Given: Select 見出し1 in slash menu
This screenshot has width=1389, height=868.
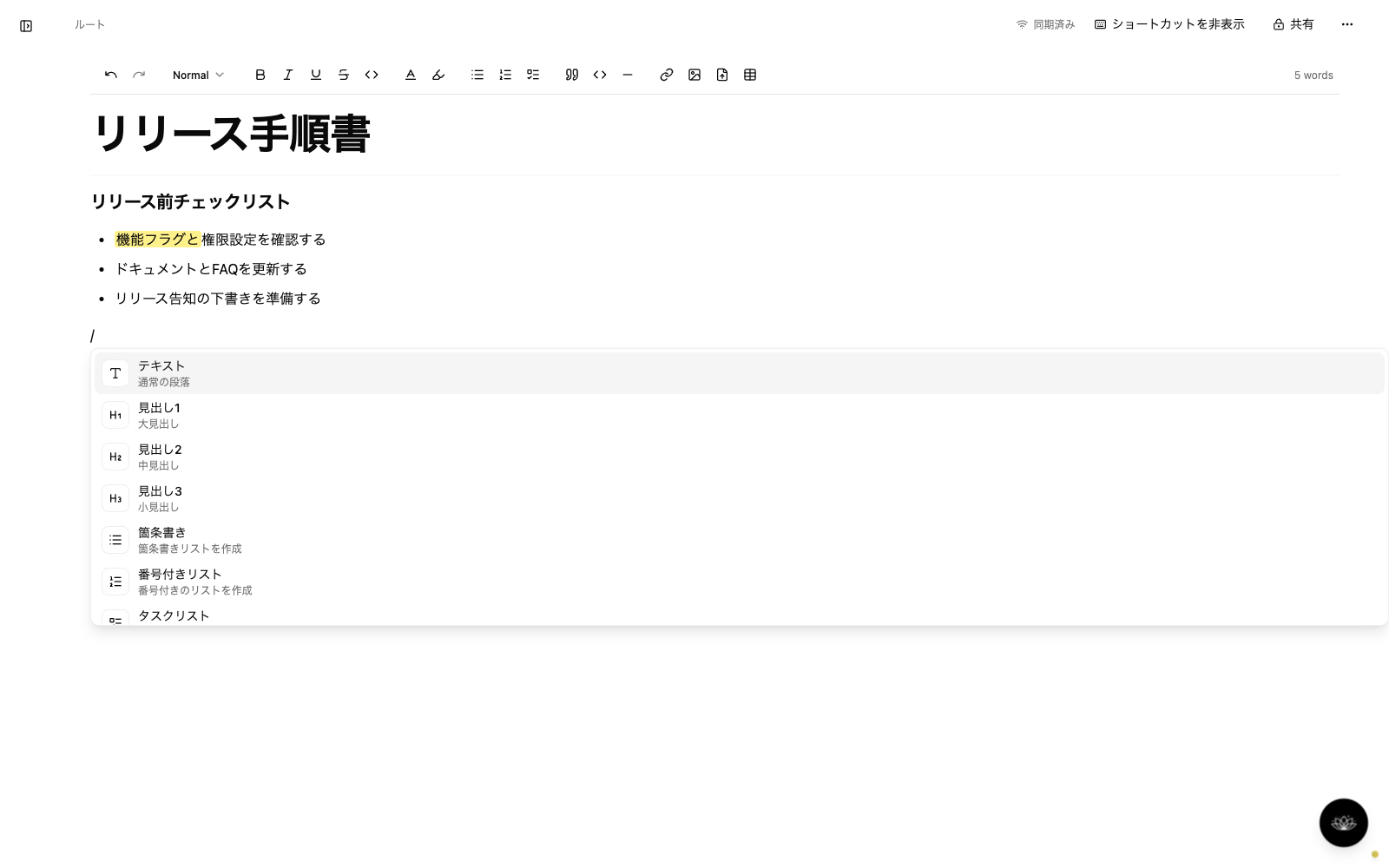Looking at the screenshot, I should pos(739,415).
